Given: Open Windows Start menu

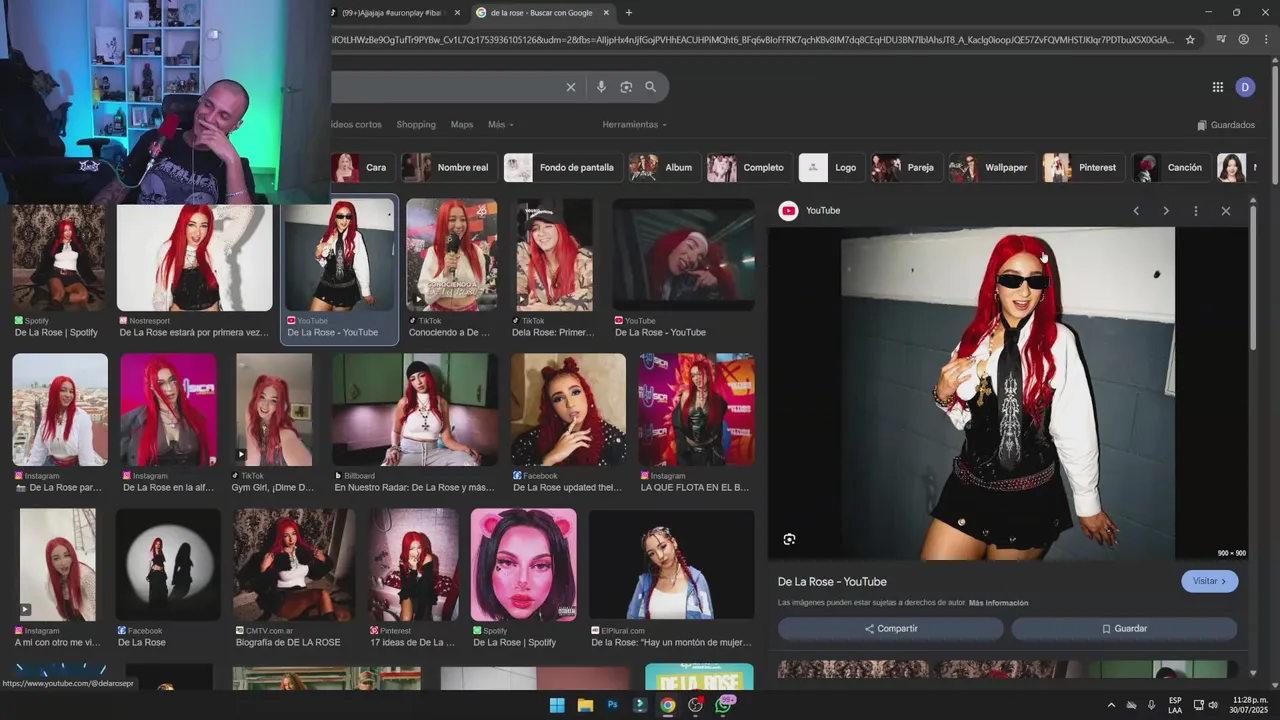Looking at the screenshot, I should tap(557, 705).
